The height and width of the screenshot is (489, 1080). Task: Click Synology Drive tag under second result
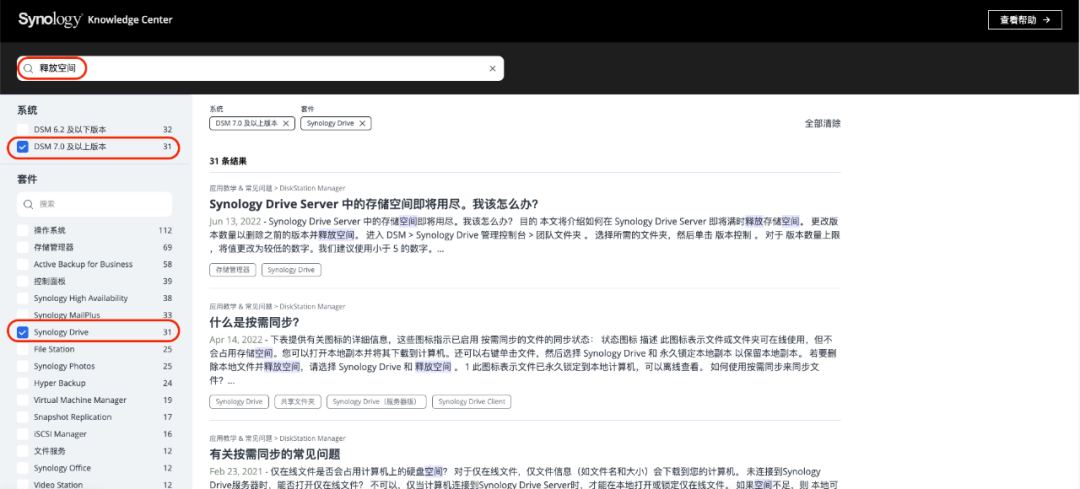[x=239, y=402]
